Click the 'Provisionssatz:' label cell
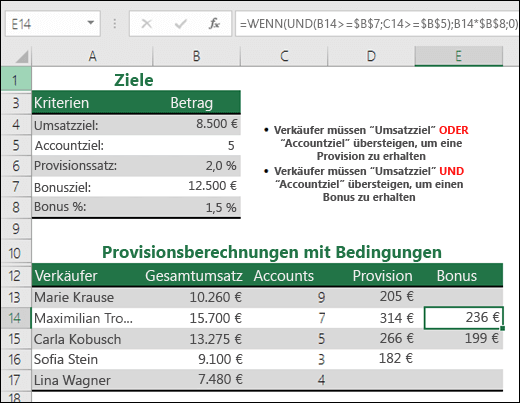 pyautogui.click(x=92, y=166)
